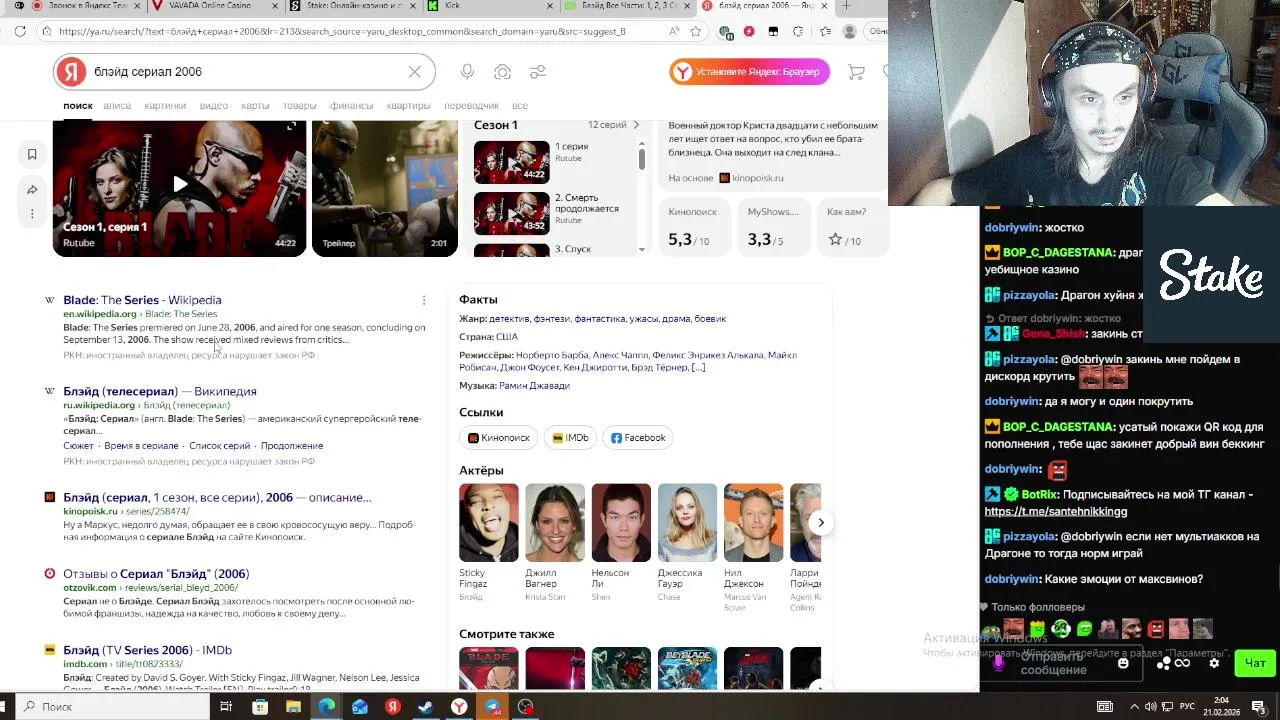
Task: Switch to the картинки search tab
Action: [165, 106]
